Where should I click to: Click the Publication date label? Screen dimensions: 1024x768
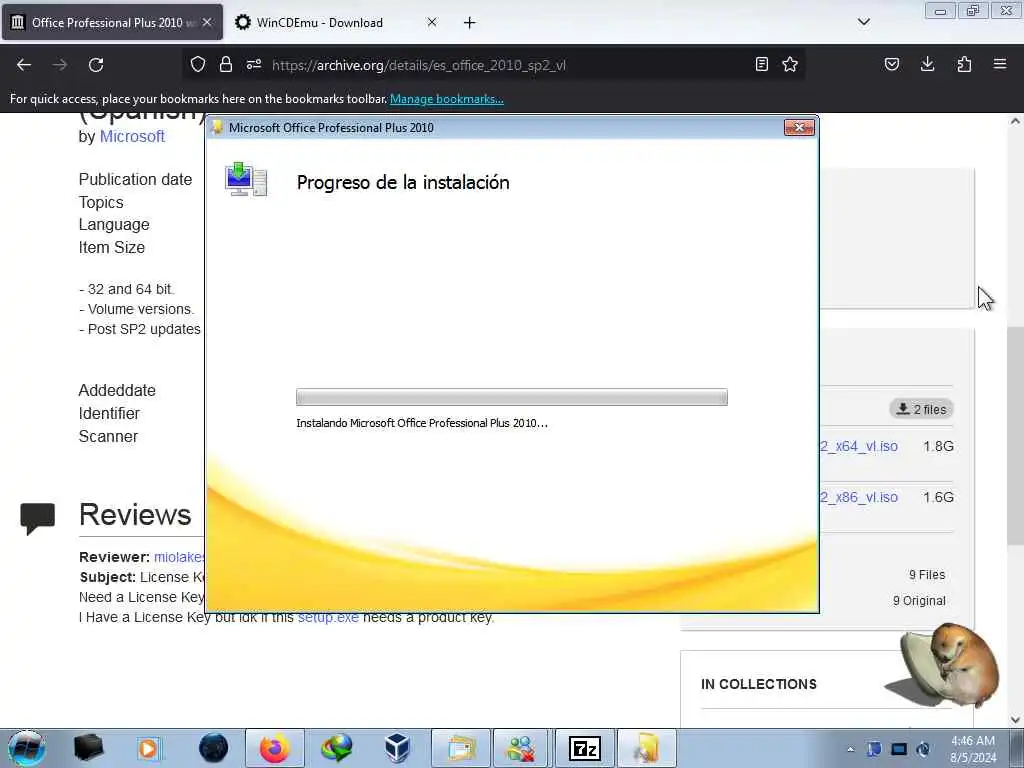click(x=135, y=179)
